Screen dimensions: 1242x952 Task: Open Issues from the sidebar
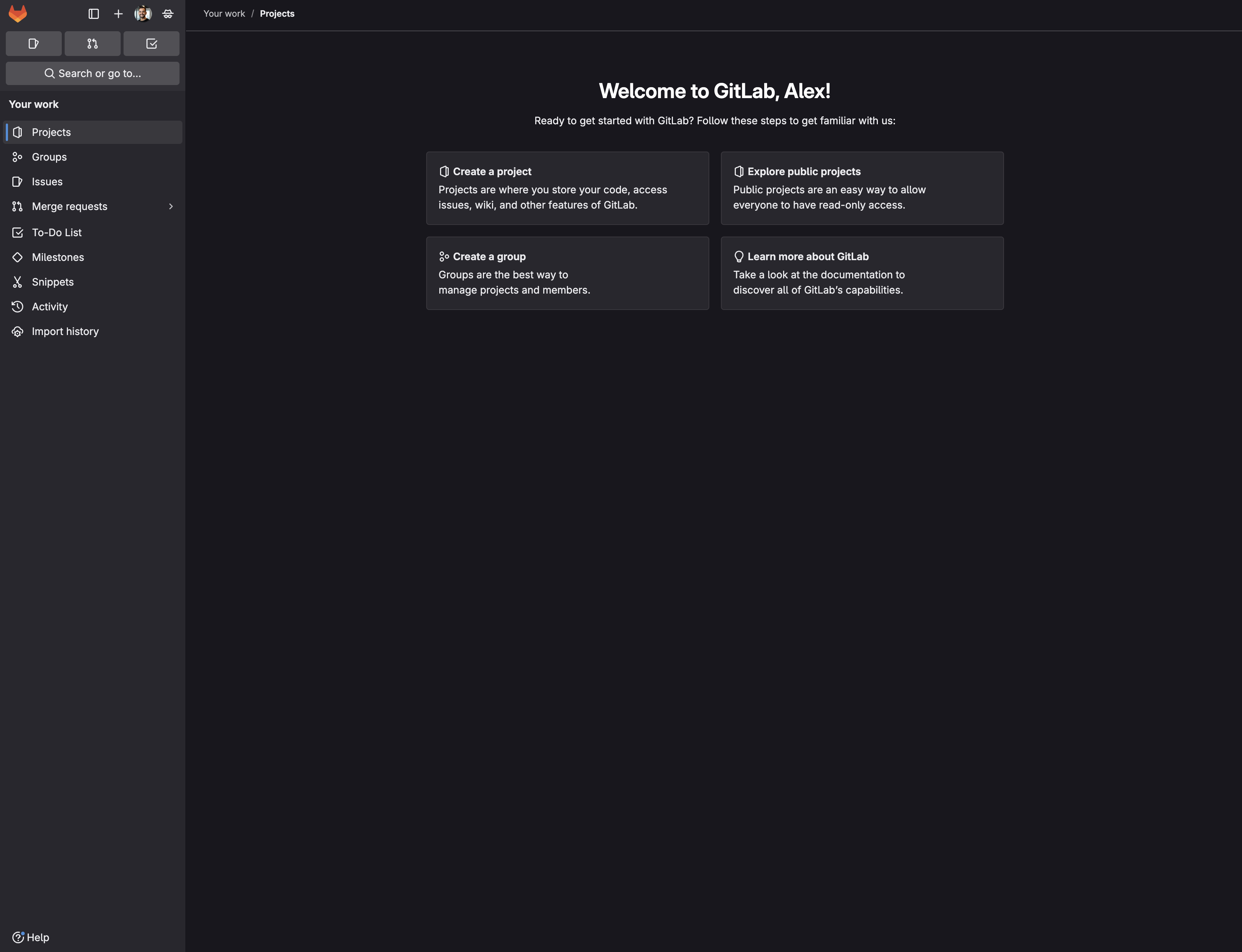click(x=47, y=182)
